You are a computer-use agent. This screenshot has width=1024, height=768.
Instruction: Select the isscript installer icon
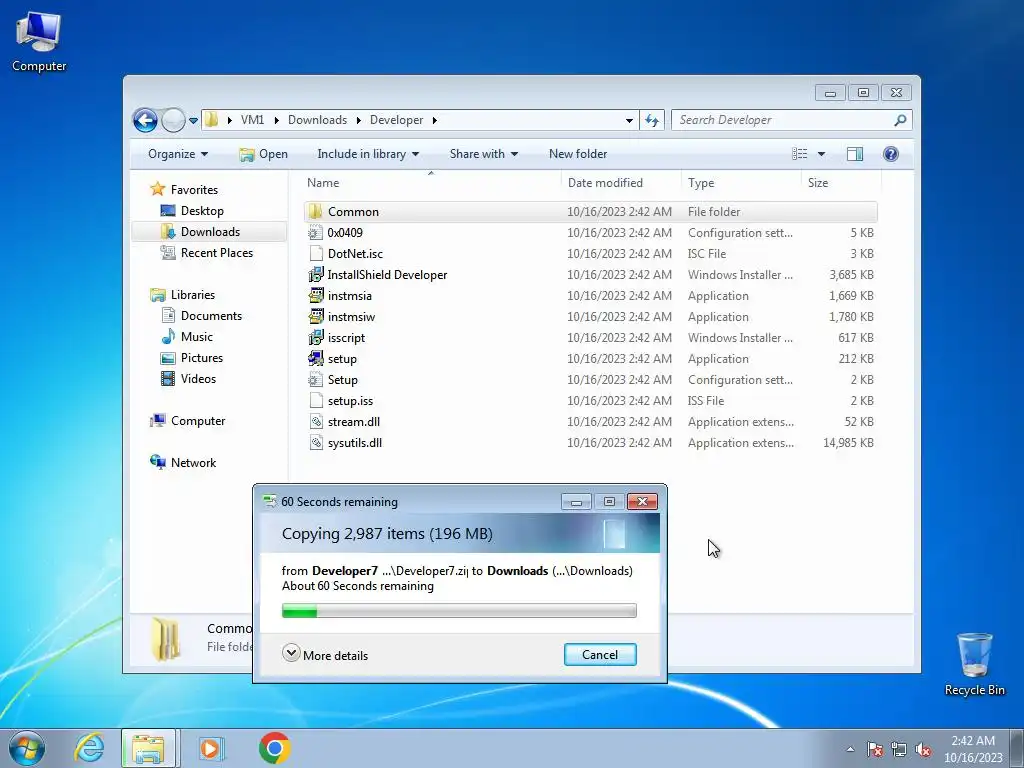[315, 337]
